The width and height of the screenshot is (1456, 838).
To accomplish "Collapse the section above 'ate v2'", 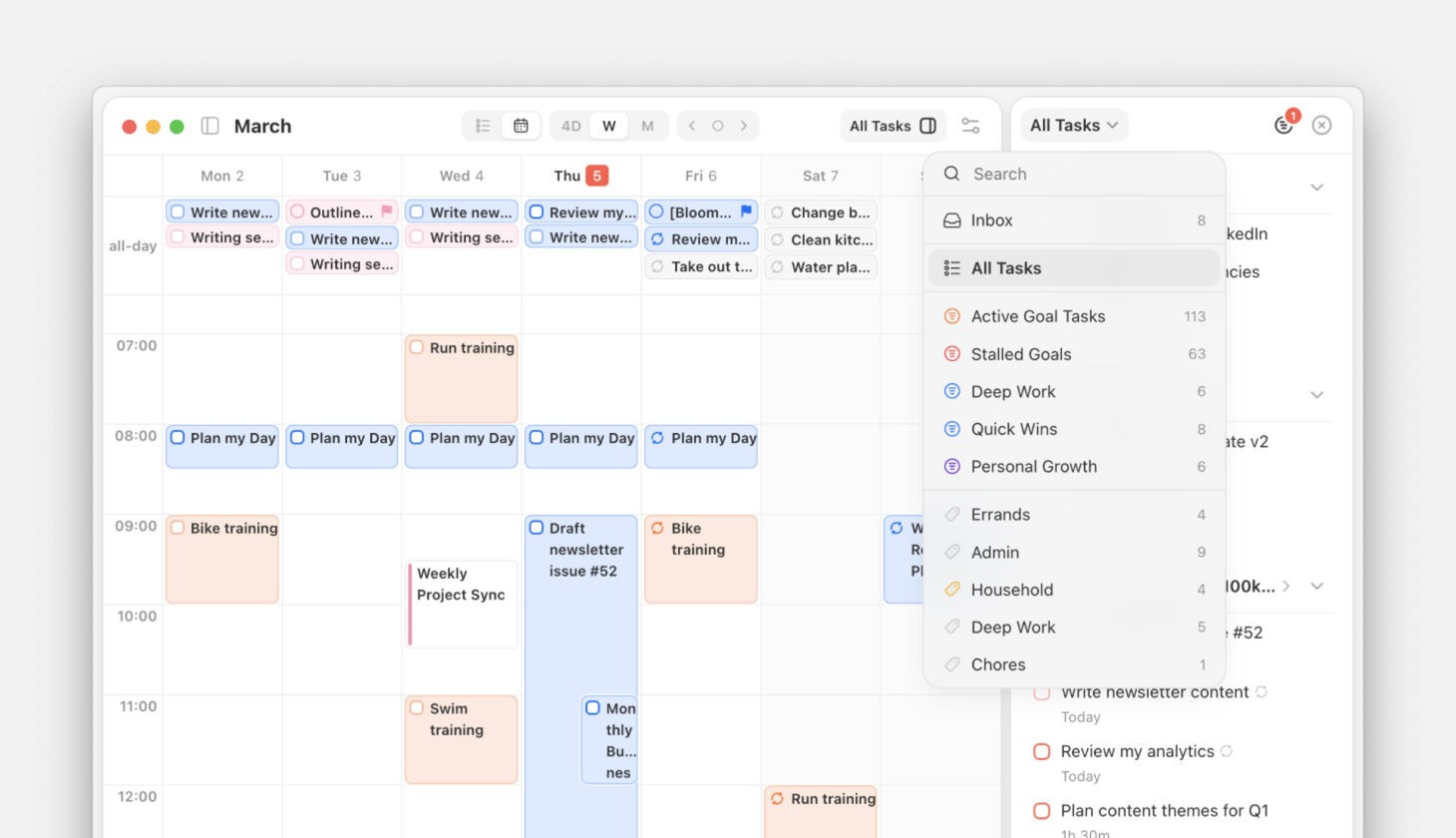I will coord(1316,395).
